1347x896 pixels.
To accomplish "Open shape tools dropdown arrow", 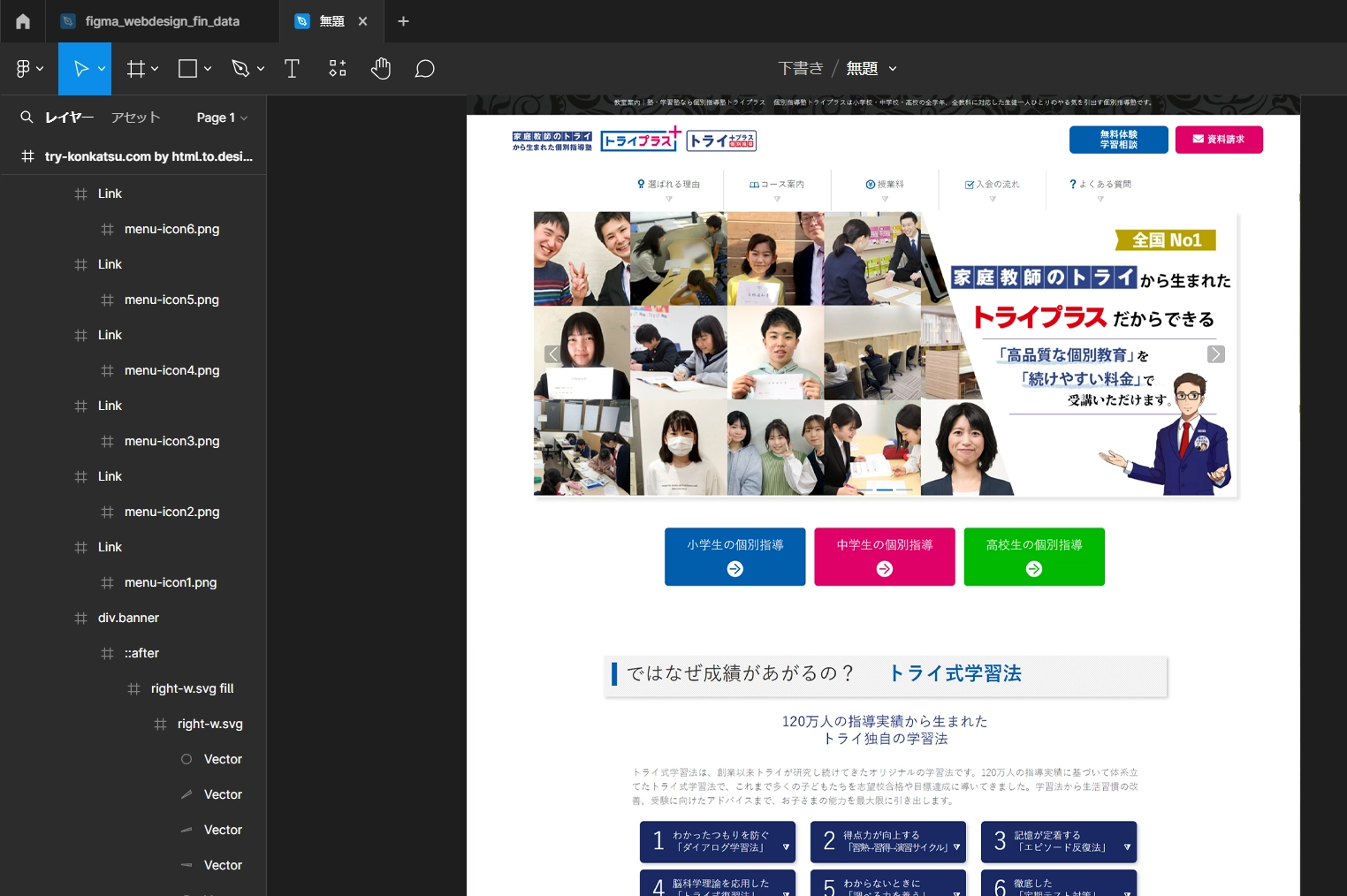I will click(x=208, y=68).
